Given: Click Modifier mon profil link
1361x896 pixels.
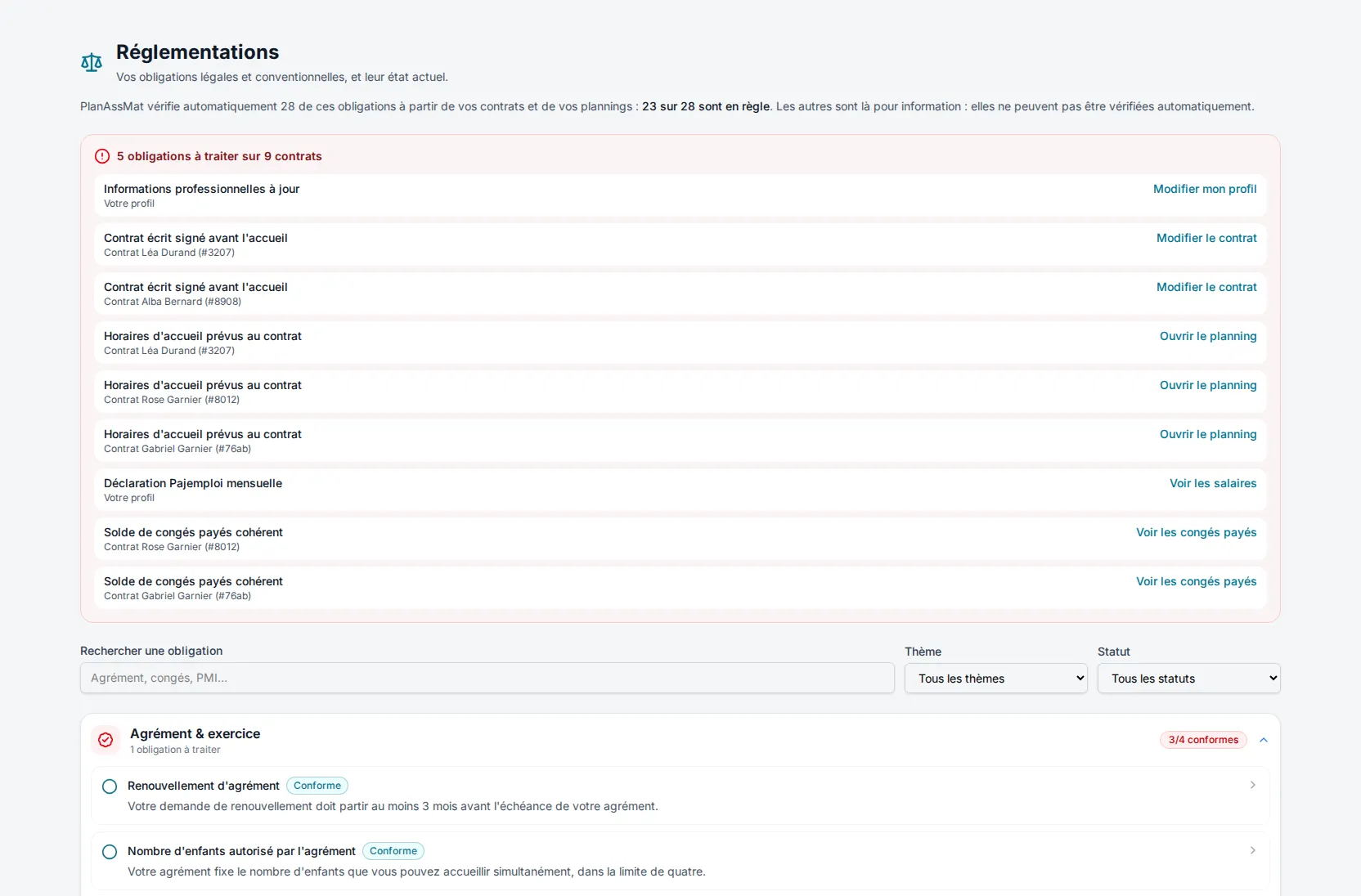Looking at the screenshot, I should [1205, 189].
